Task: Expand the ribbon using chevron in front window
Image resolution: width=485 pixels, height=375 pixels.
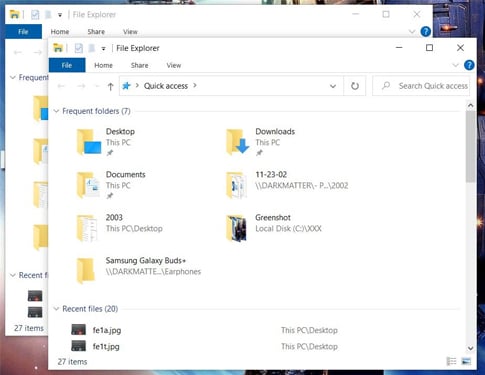Action: pos(455,65)
